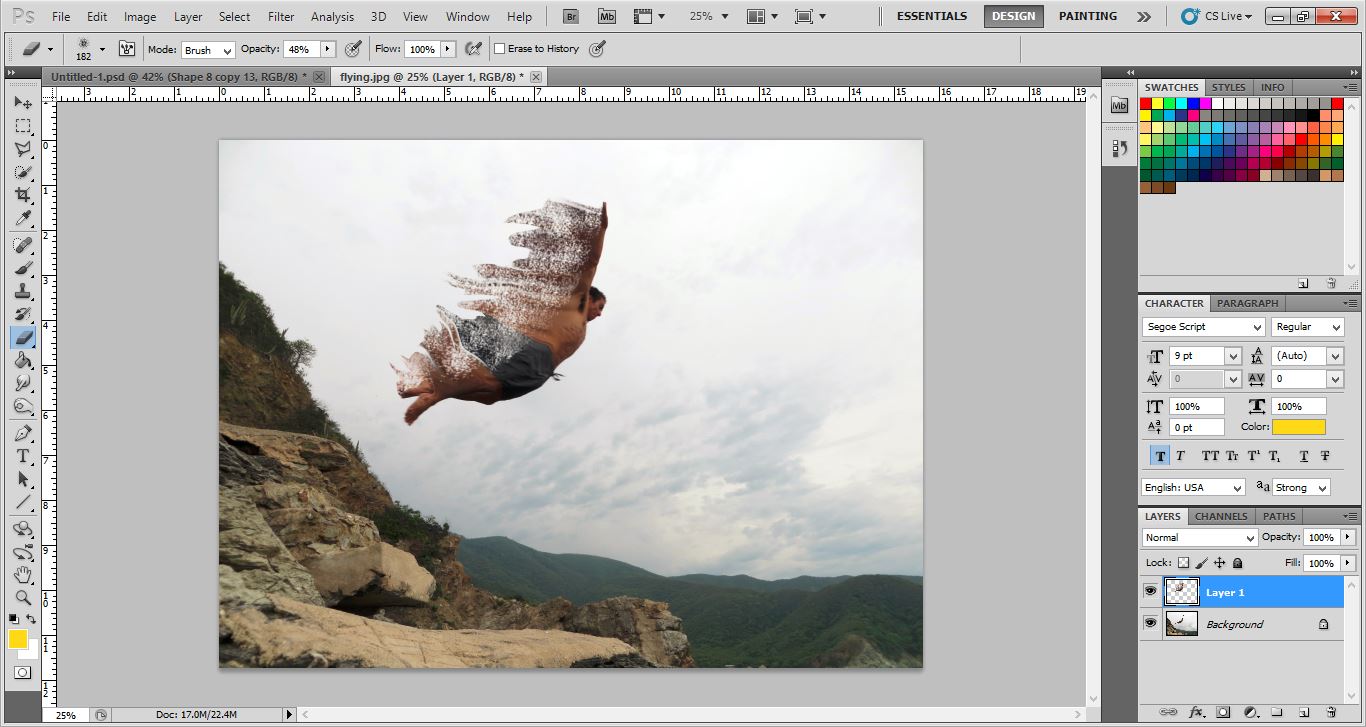
Task: Select the Move tool
Action: pos(23,103)
